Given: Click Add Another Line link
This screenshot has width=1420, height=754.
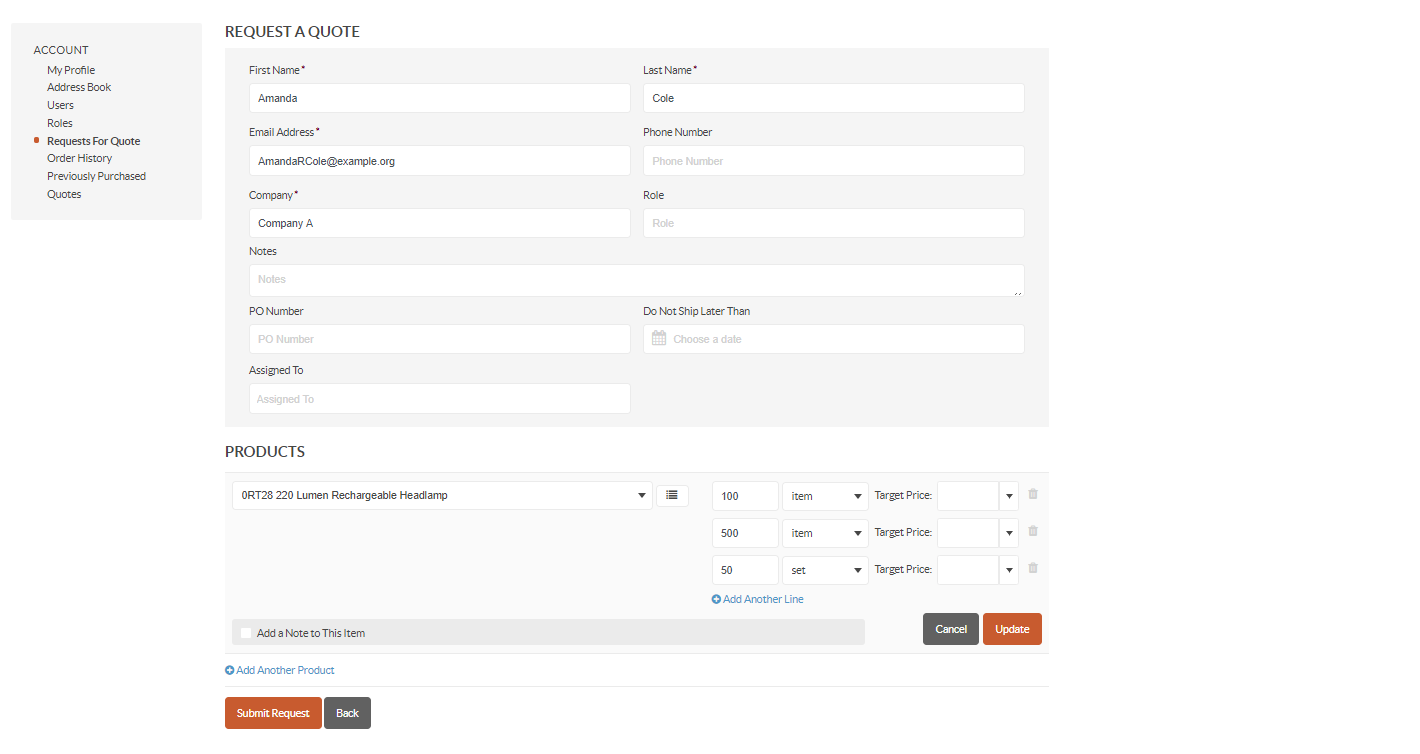Looking at the screenshot, I should click(x=758, y=599).
